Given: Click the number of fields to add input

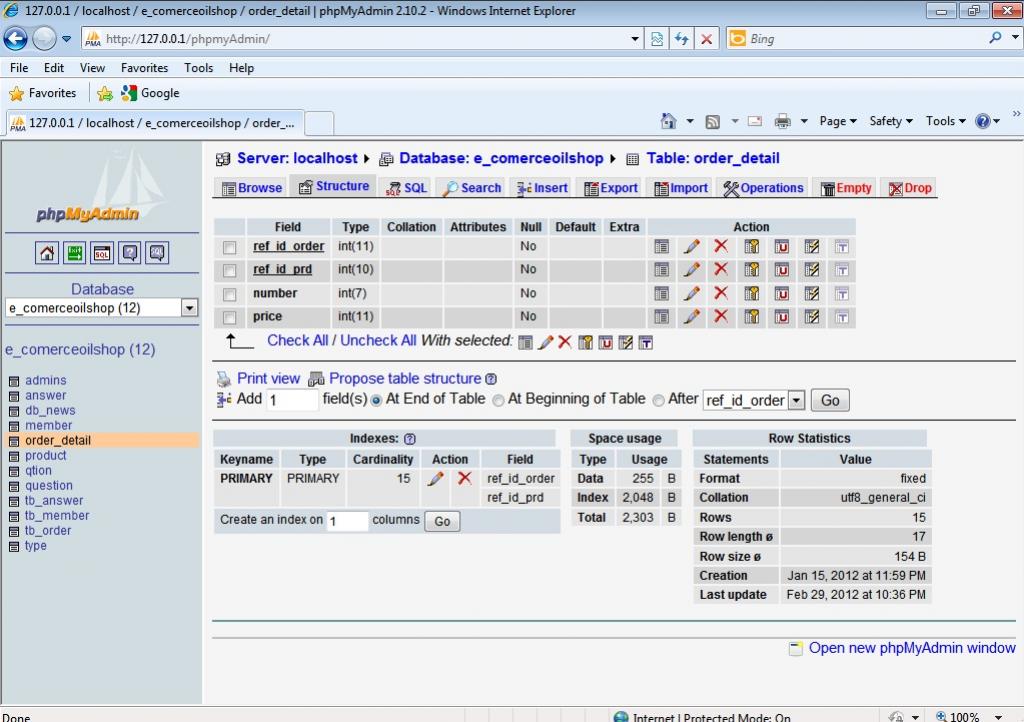Looking at the screenshot, I should pyautogui.click(x=292, y=400).
